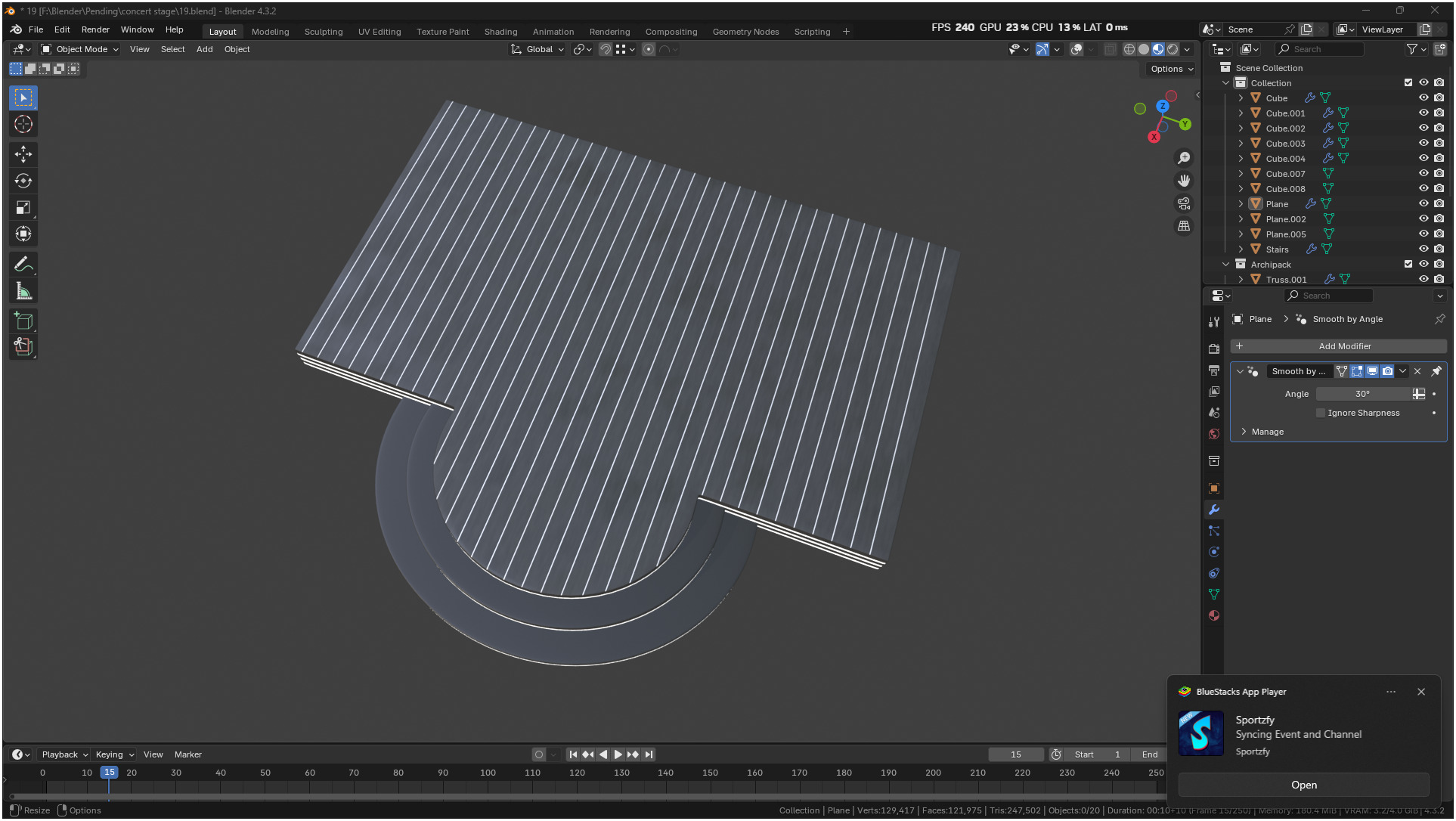
Task: Choose the Measure tool
Action: [23, 292]
